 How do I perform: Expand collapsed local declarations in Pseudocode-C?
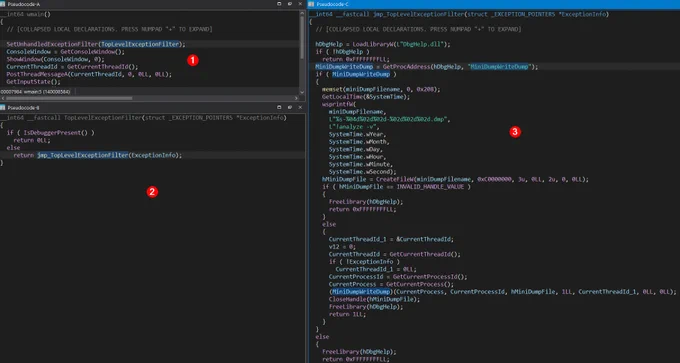tap(418, 29)
